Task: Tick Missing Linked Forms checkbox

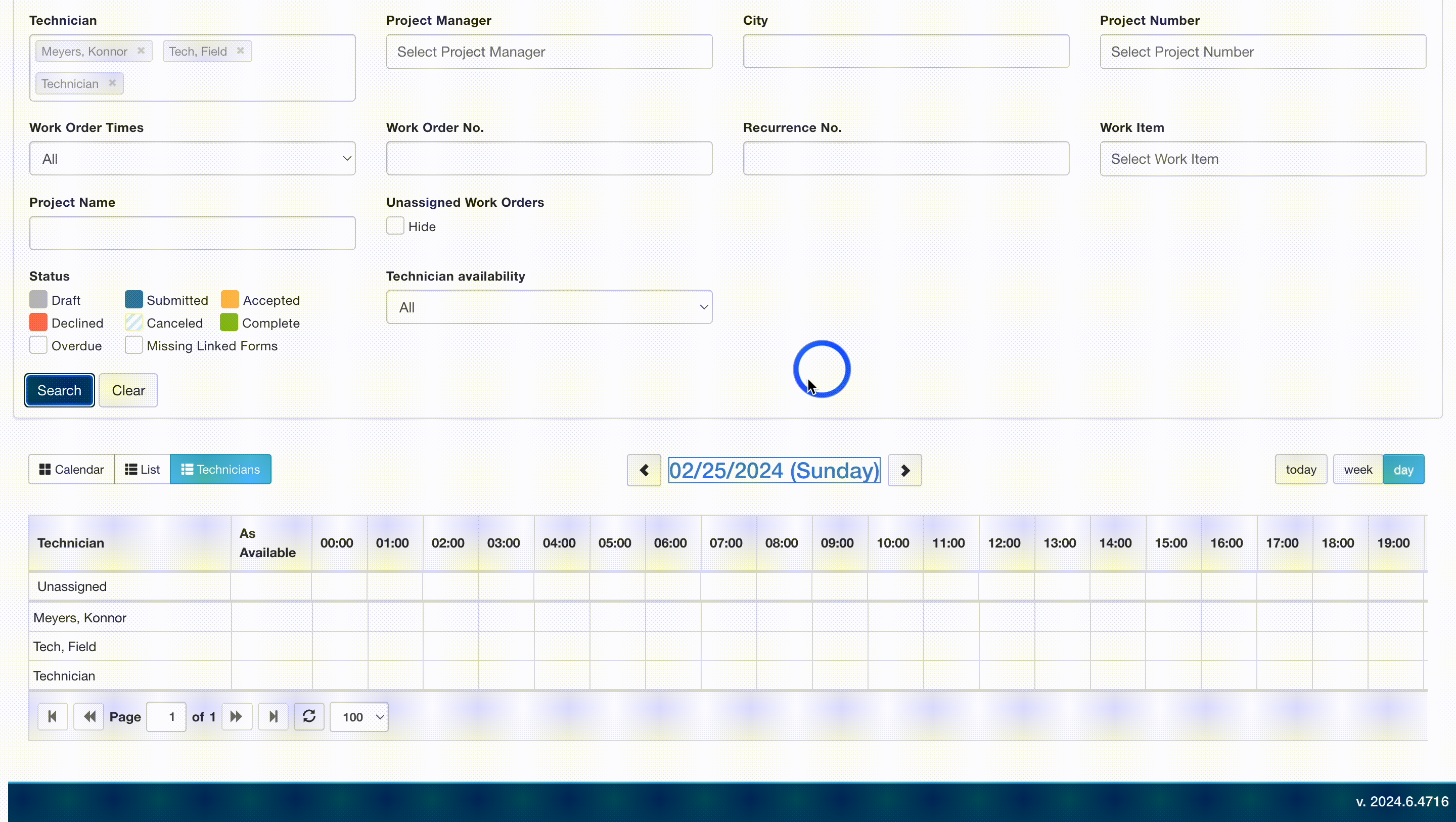Action: point(134,345)
